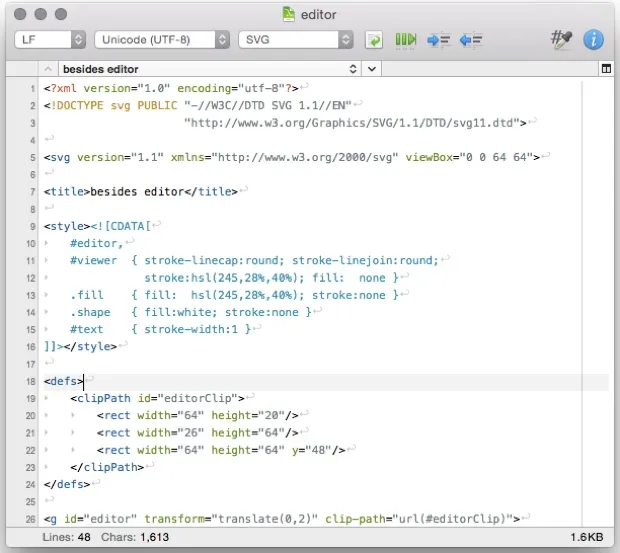
Task: Click the closing '</defs>' tag
Action: (x=67, y=484)
